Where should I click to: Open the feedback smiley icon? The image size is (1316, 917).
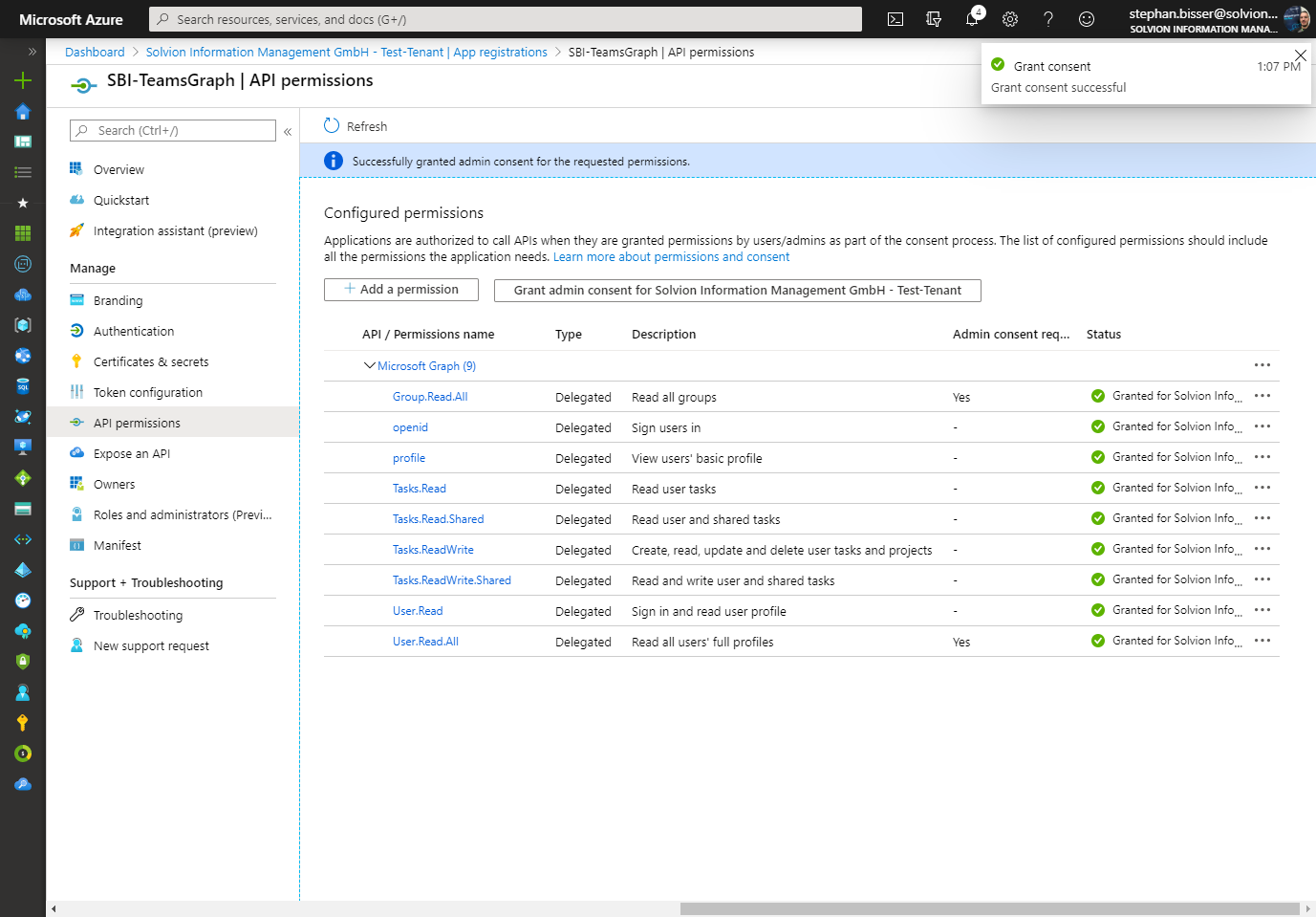(1087, 19)
